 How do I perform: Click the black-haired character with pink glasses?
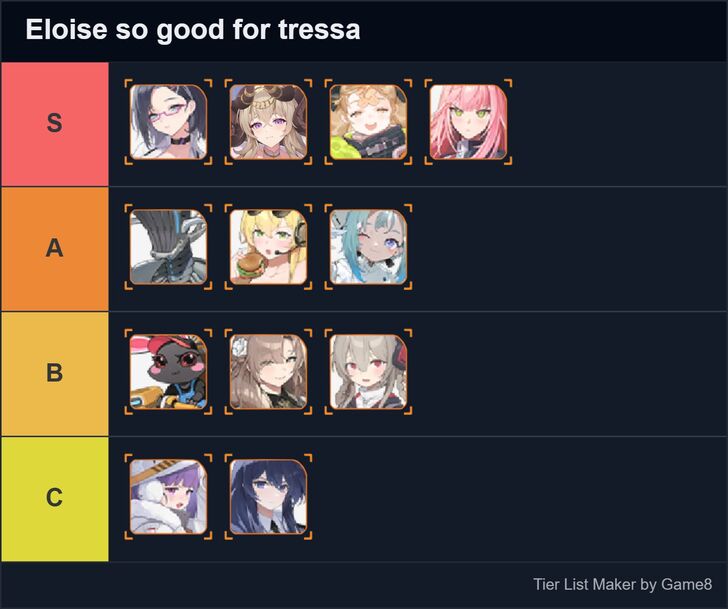click(x=168, y=122)
